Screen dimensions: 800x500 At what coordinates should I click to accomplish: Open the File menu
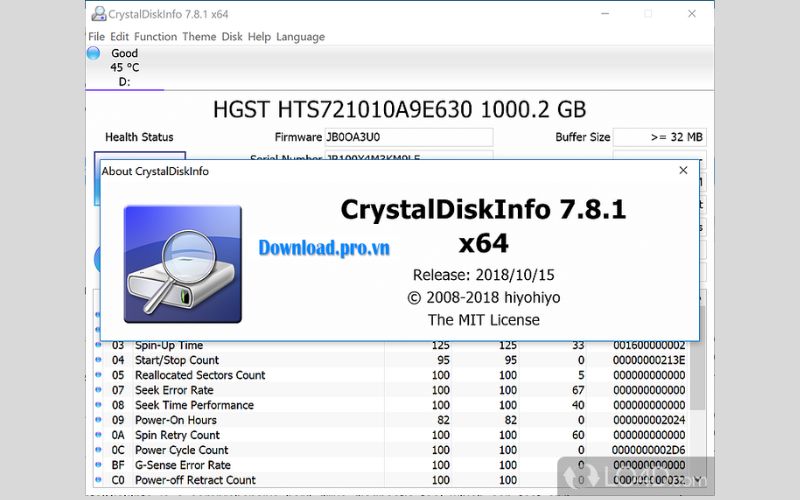click(x=97, y=37)
